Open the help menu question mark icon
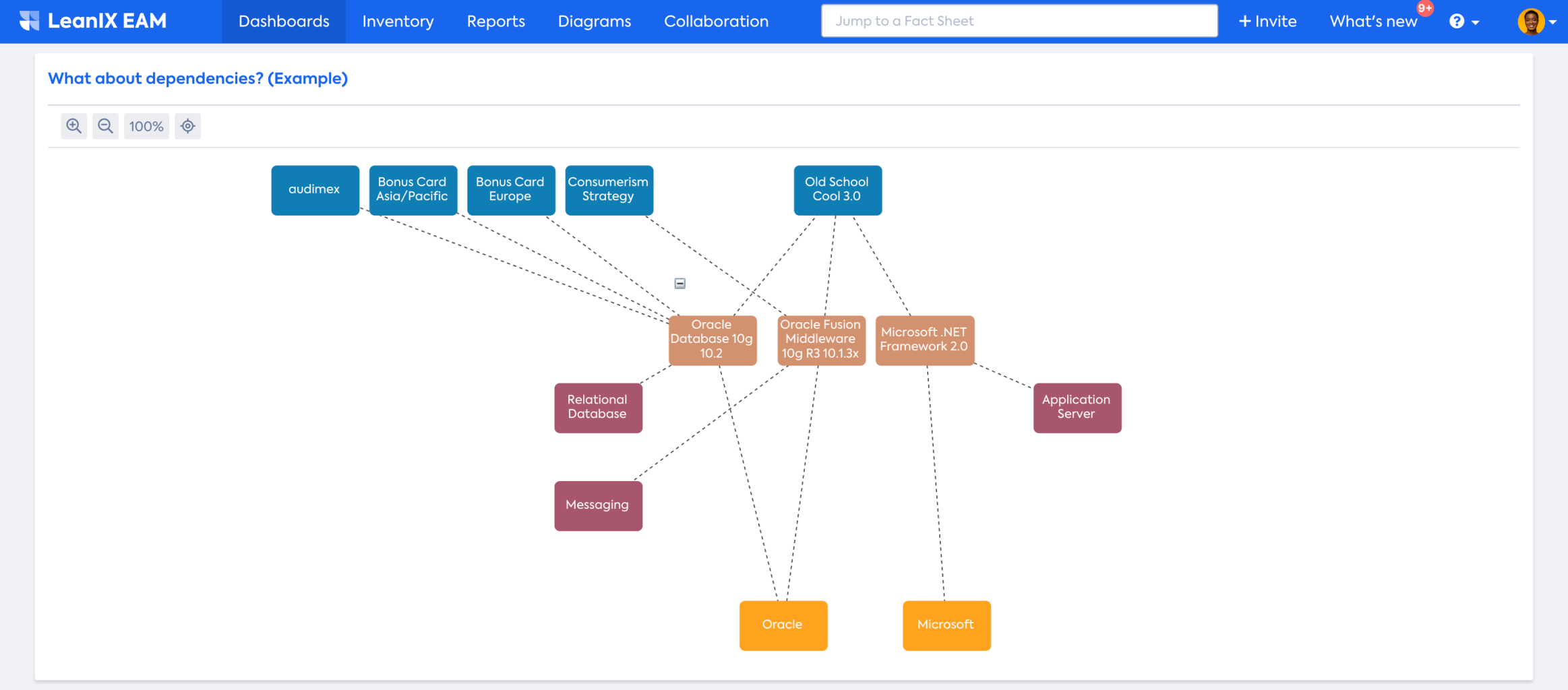 tap(1457, 22)
